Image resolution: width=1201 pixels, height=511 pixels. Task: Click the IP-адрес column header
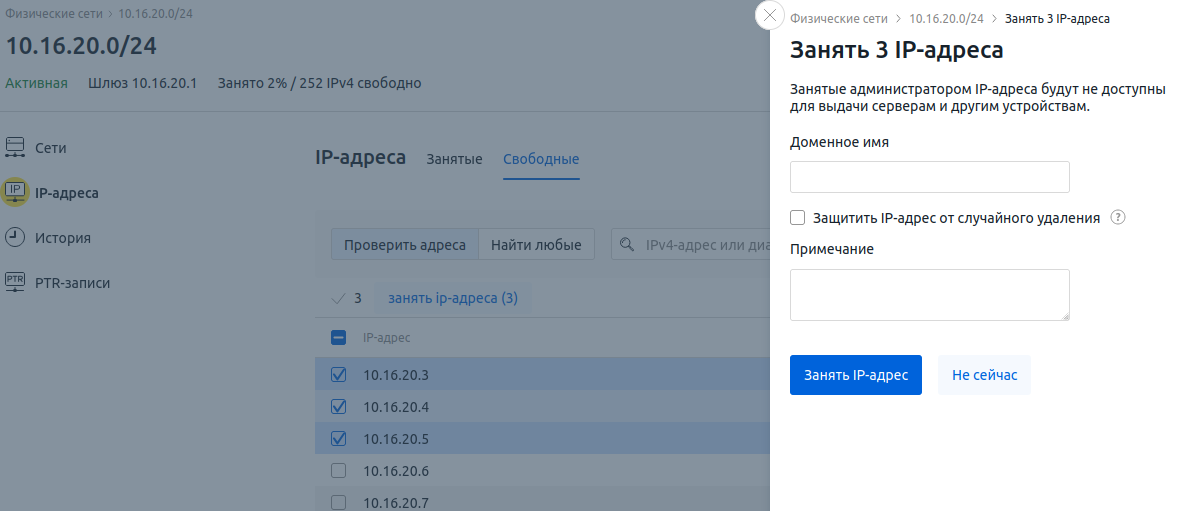tap(386, 338)
